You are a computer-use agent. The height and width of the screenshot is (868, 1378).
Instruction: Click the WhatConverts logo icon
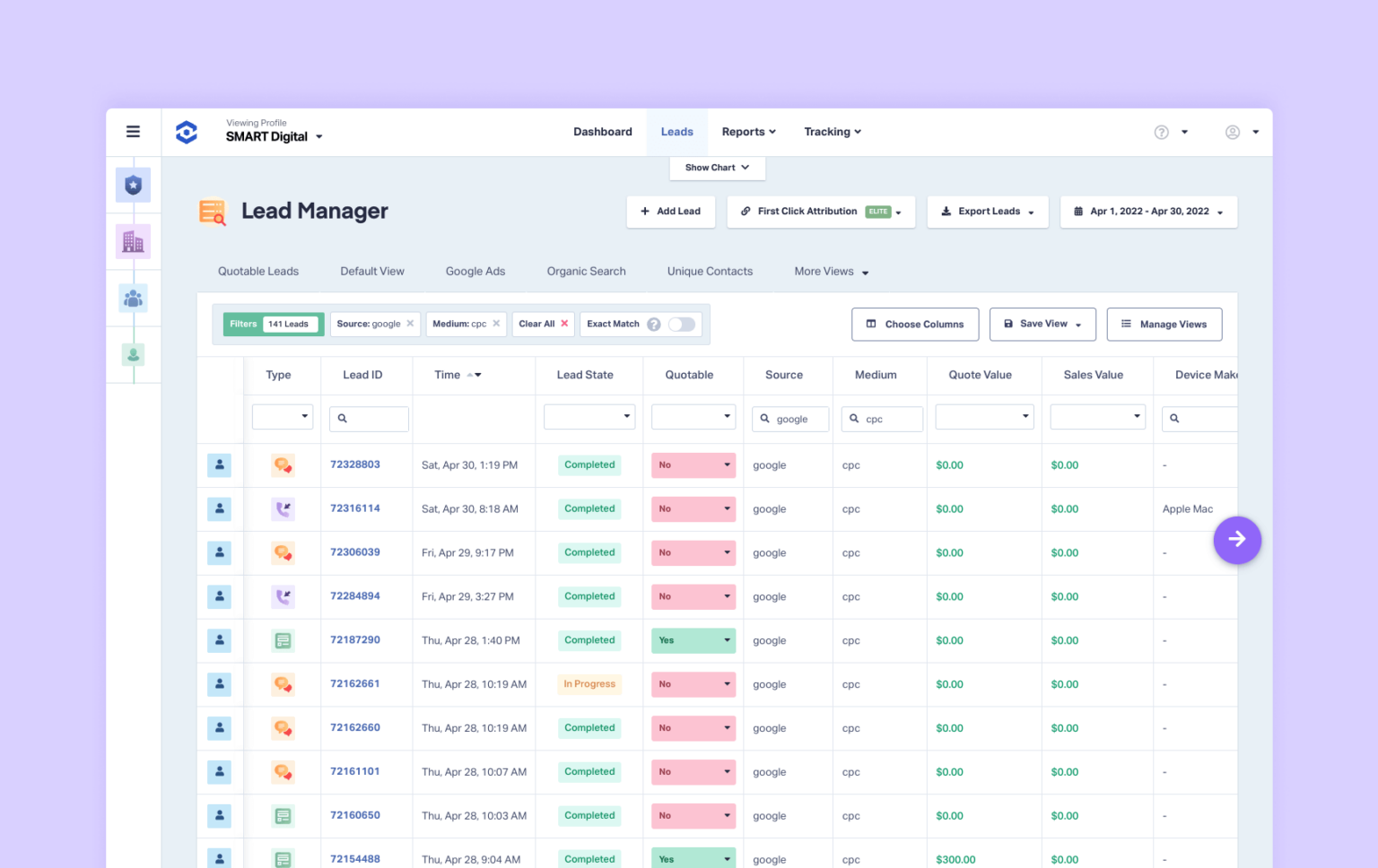[186, 131]
